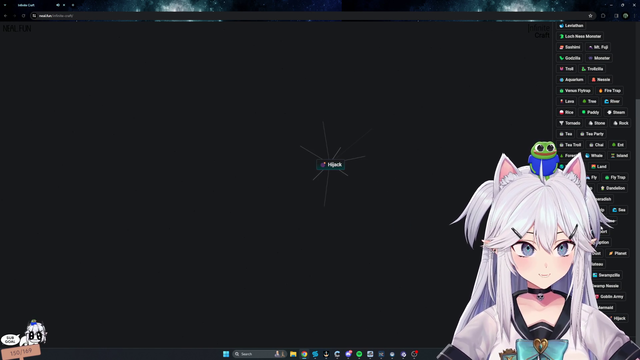Open File Explorer from taskbar
Viewport: 640px width, 360px height.
point(293,354)
